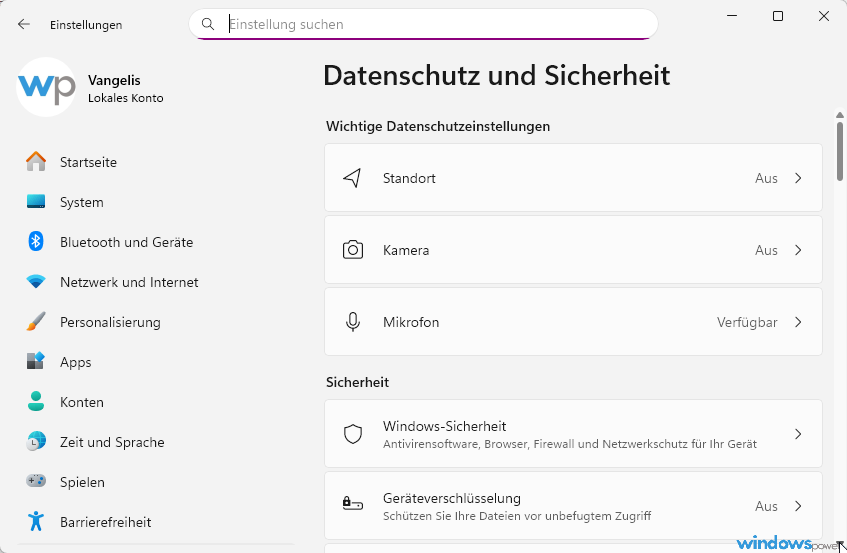Expand the Mikrofon row chevron

tap(798, 322)
